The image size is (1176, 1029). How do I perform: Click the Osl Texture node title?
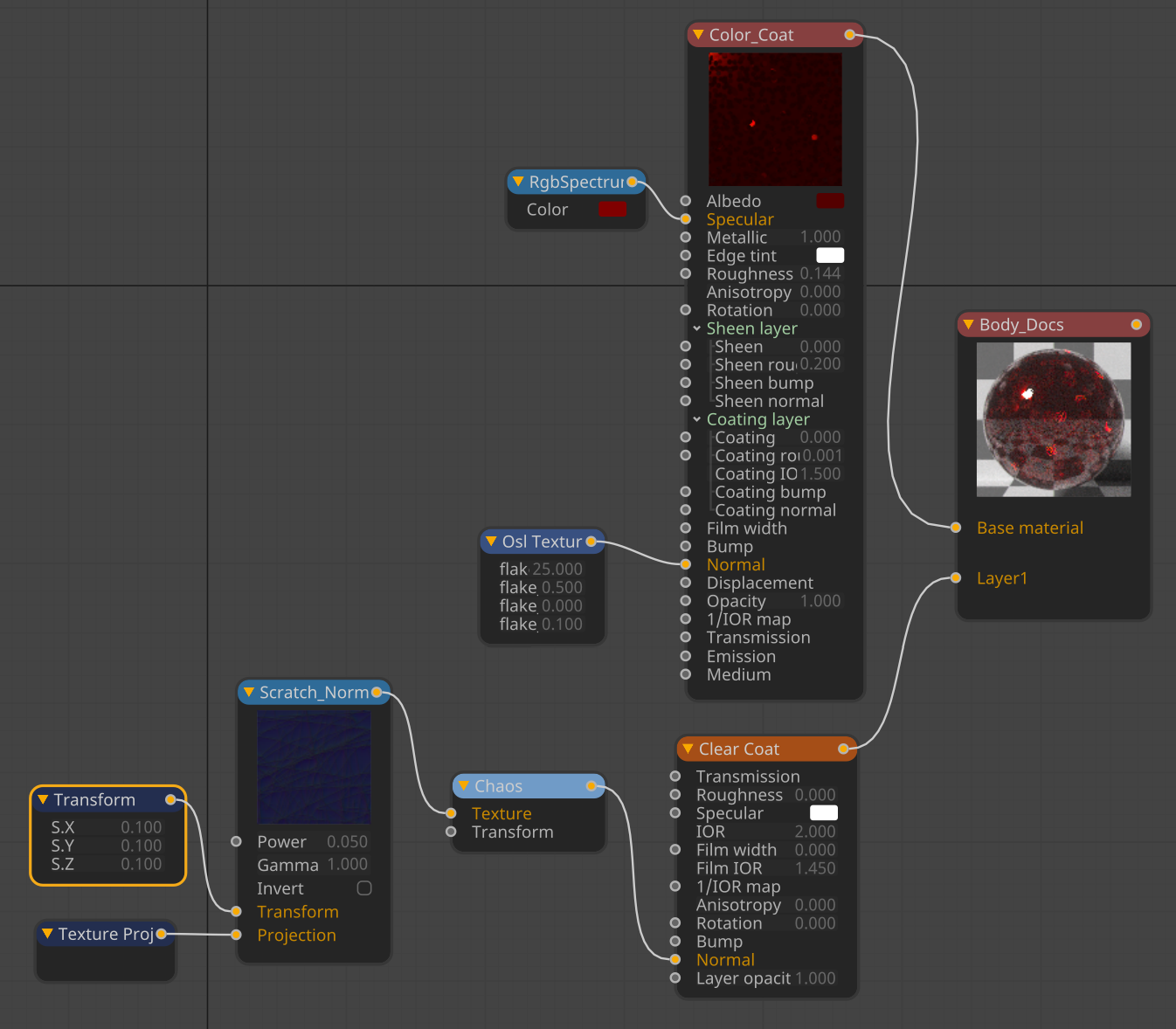(x=542, y=542)
